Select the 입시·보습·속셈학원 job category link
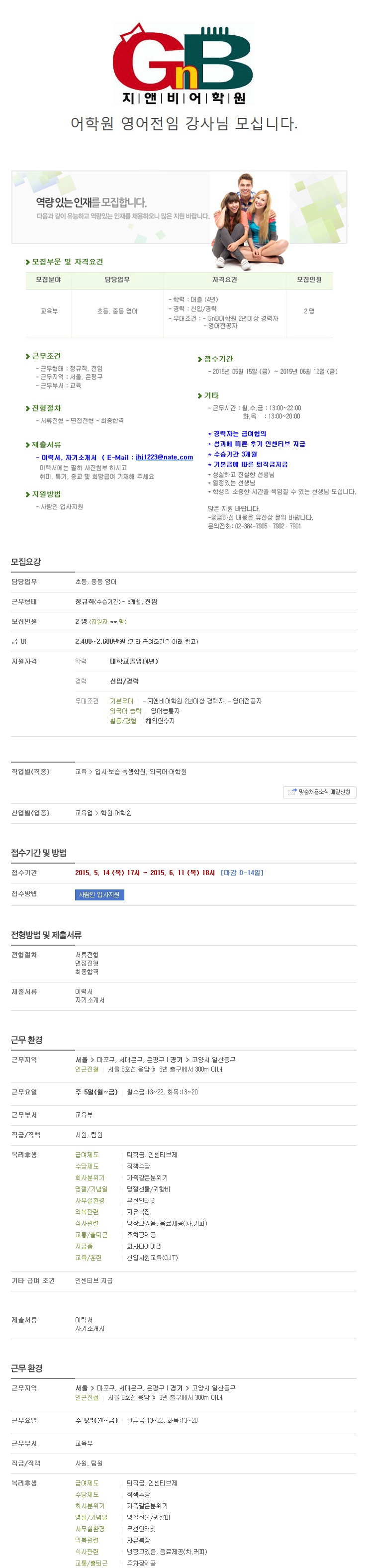The image size is (368, 1568). (120, 772)
